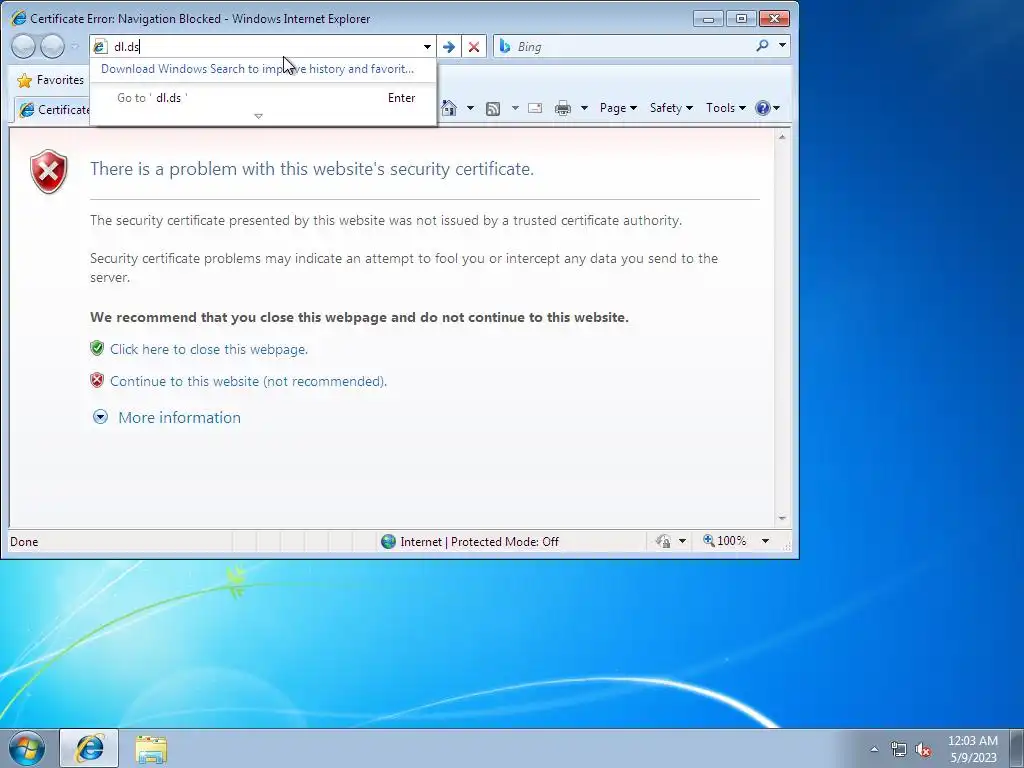Click page scrollbar down arrow
The image size is (1024, 768).
pos(782,519)
